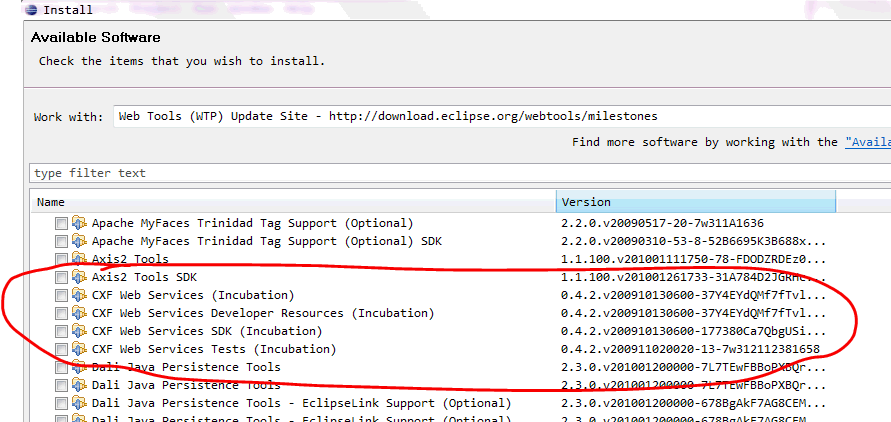The image size is (891, 422).
Task: Check Apache MyFaces Trinidad Tag Support (Optional) checkbox
Action: pyautogui.click(x=61, y=224)
